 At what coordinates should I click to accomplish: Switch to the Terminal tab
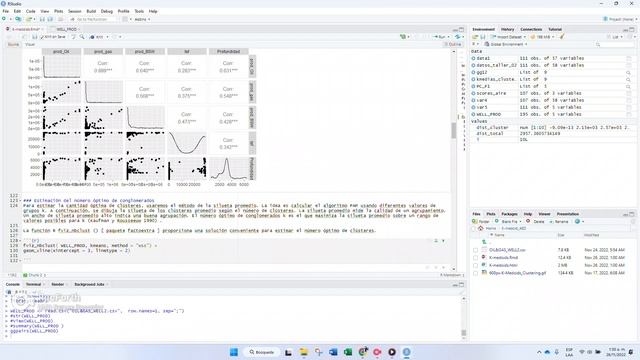click(33, 284)
